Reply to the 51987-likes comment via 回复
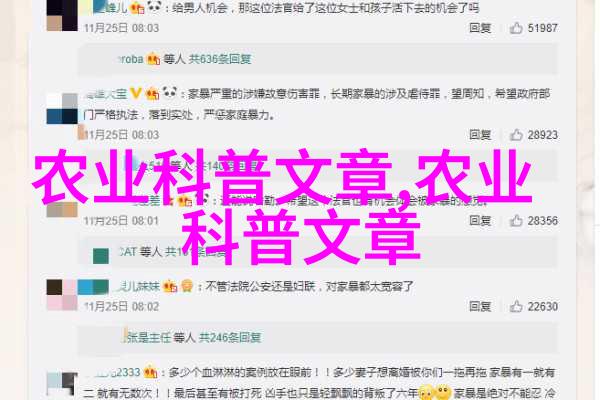Image resolution: width=600 pixels, height=400 pixels. (x=480, y=28)
